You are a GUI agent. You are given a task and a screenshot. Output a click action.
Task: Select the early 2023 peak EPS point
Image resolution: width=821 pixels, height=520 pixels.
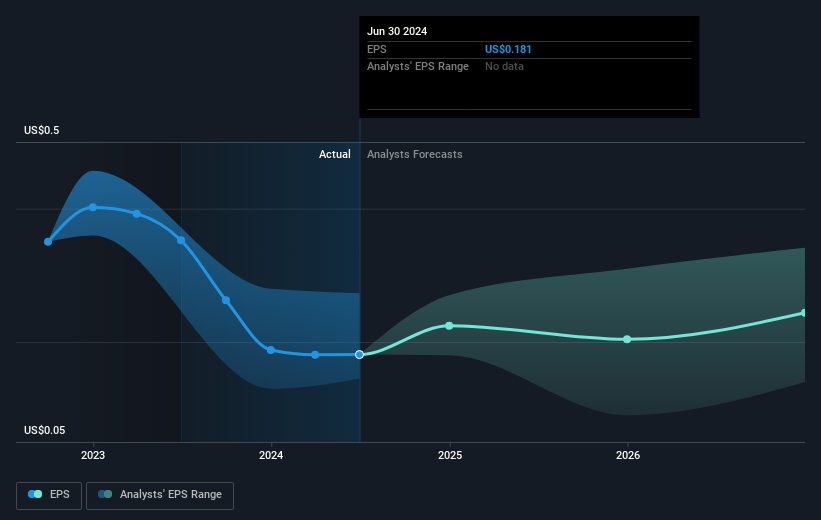[93, 207]
